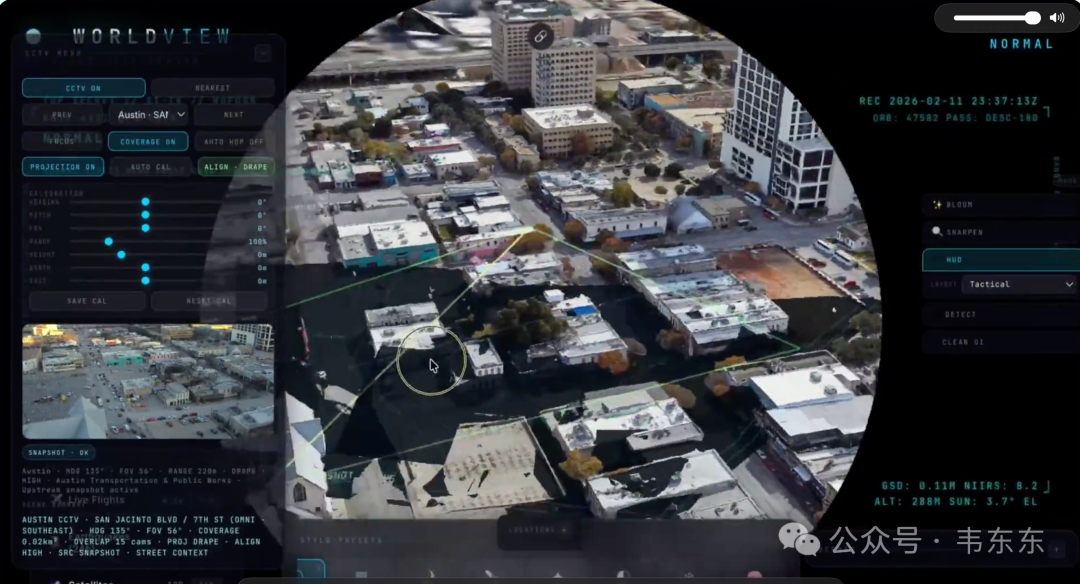This screenshot has width=1080, height=584.
Task: Click the SNAPSHOT · OK status badge
Action: point(59,452)
